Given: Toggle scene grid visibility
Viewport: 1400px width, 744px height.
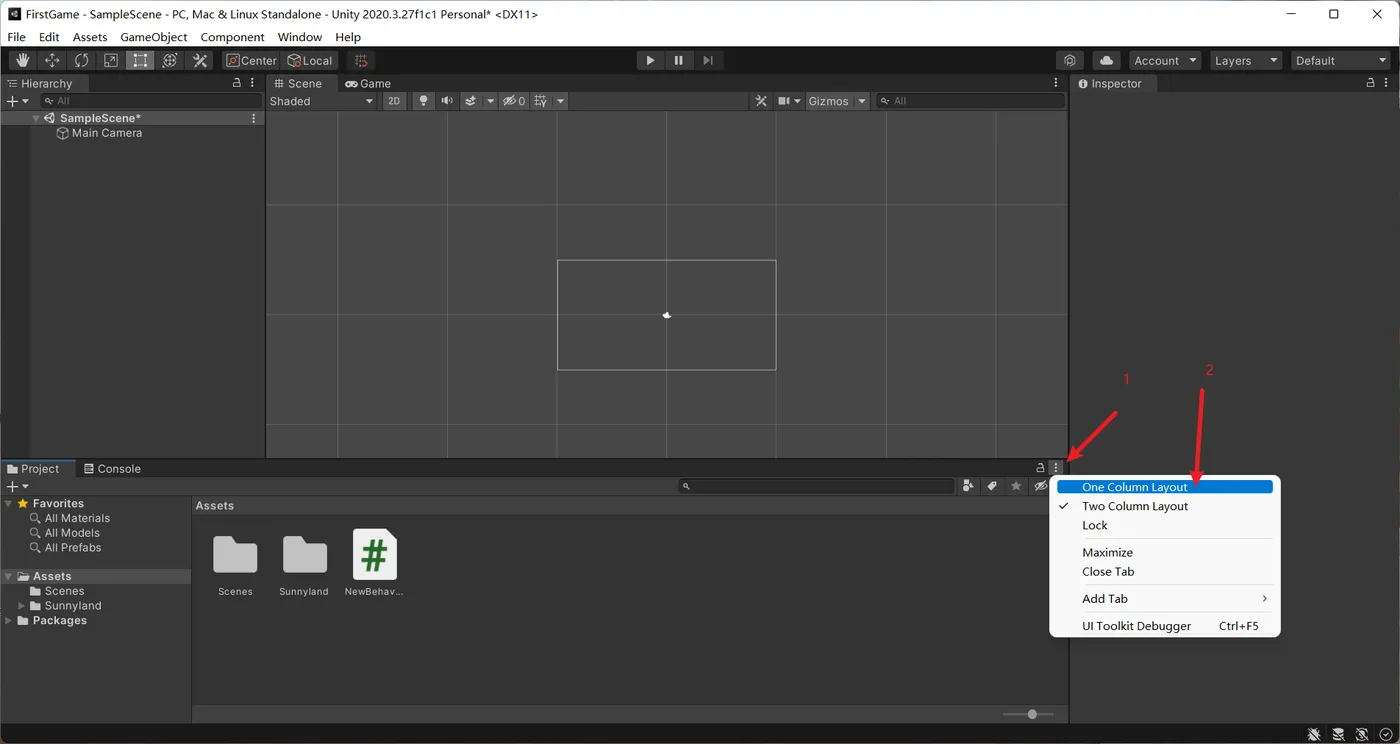Looking at the screenshot, I should [x=541, y=101].
